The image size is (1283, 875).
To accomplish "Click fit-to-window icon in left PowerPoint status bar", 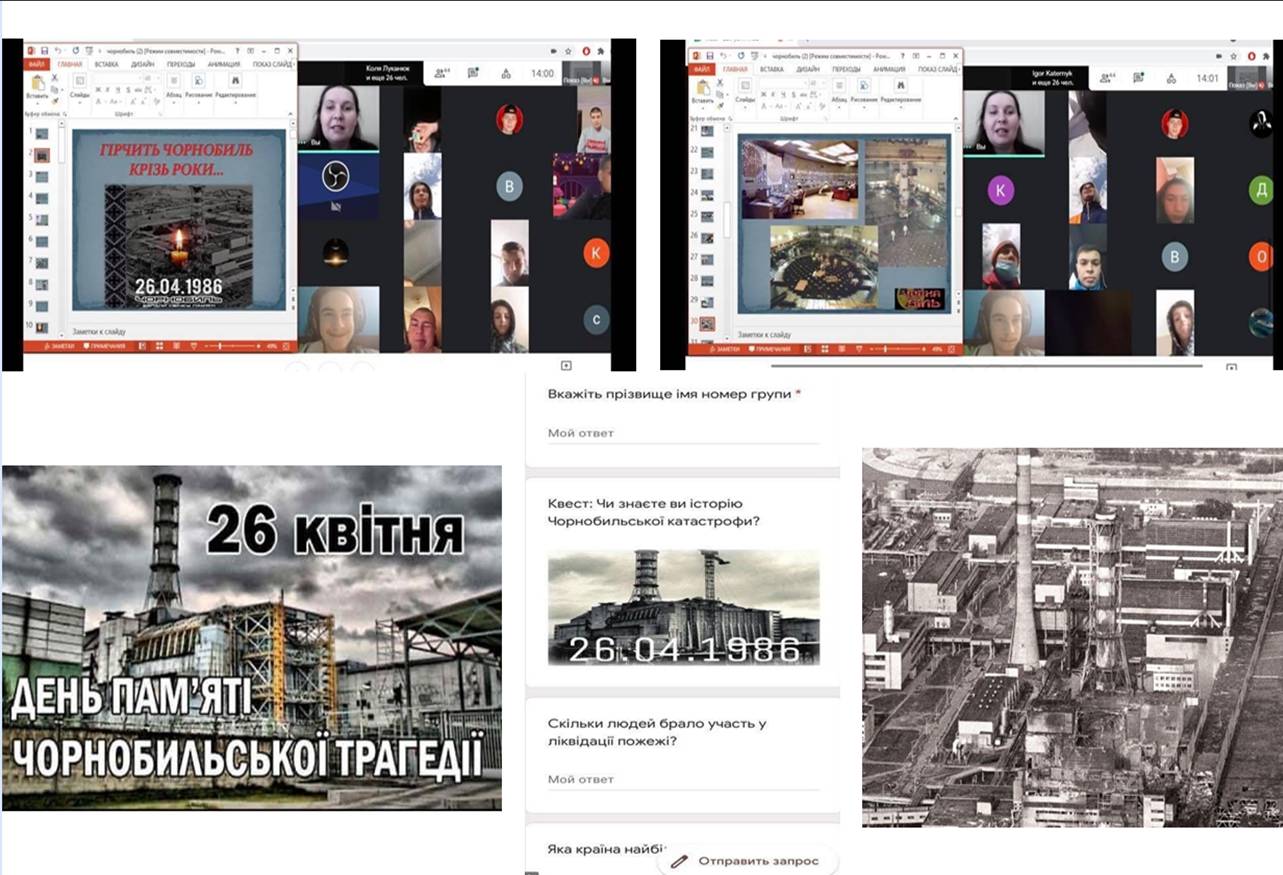I will tap(287, 346).
